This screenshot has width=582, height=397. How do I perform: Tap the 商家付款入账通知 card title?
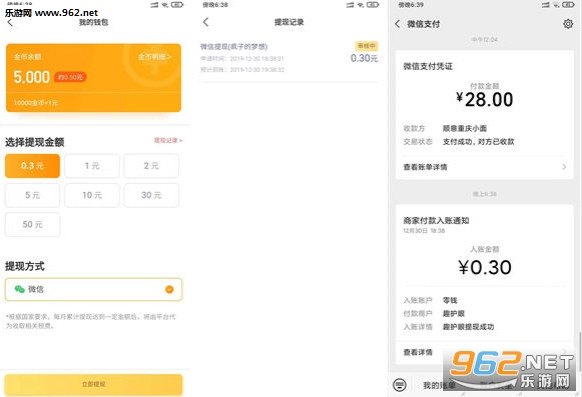coord(436,220)
